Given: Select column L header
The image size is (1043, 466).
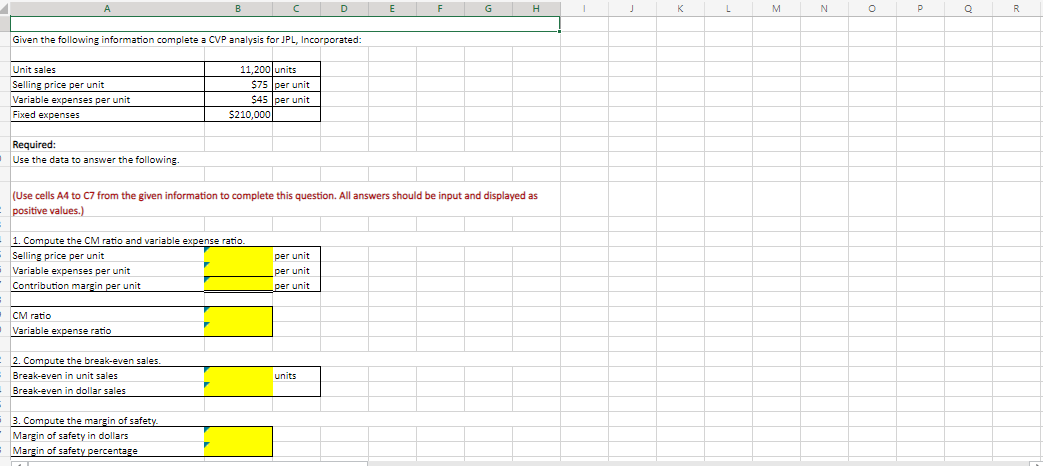Looking at the screenshot, I should [728, 9].
